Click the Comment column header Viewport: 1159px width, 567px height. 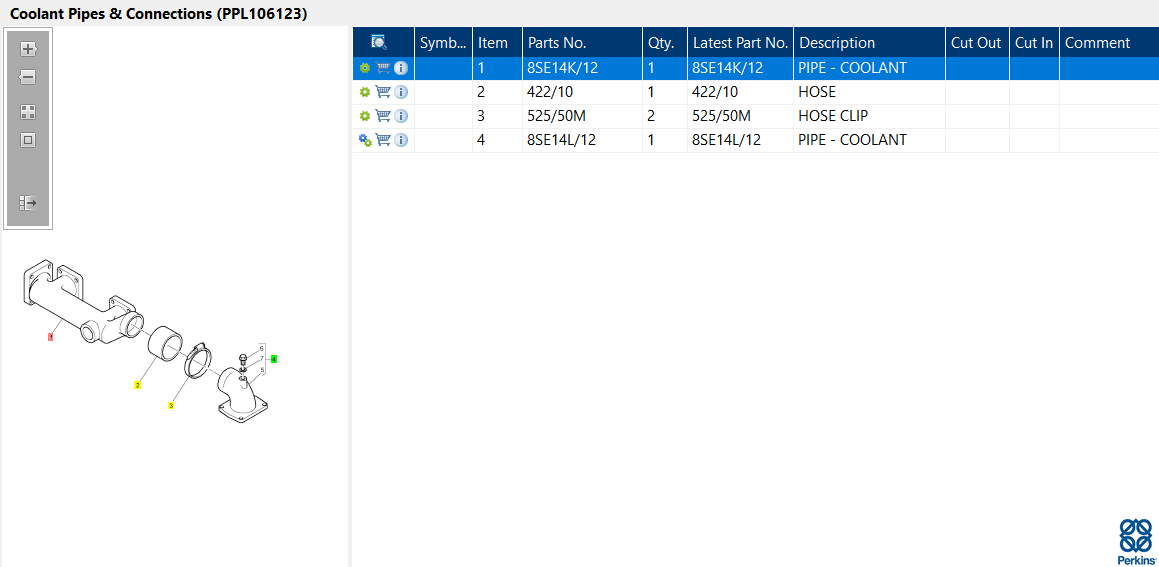pyautogui.click(x=1109, y=43)
